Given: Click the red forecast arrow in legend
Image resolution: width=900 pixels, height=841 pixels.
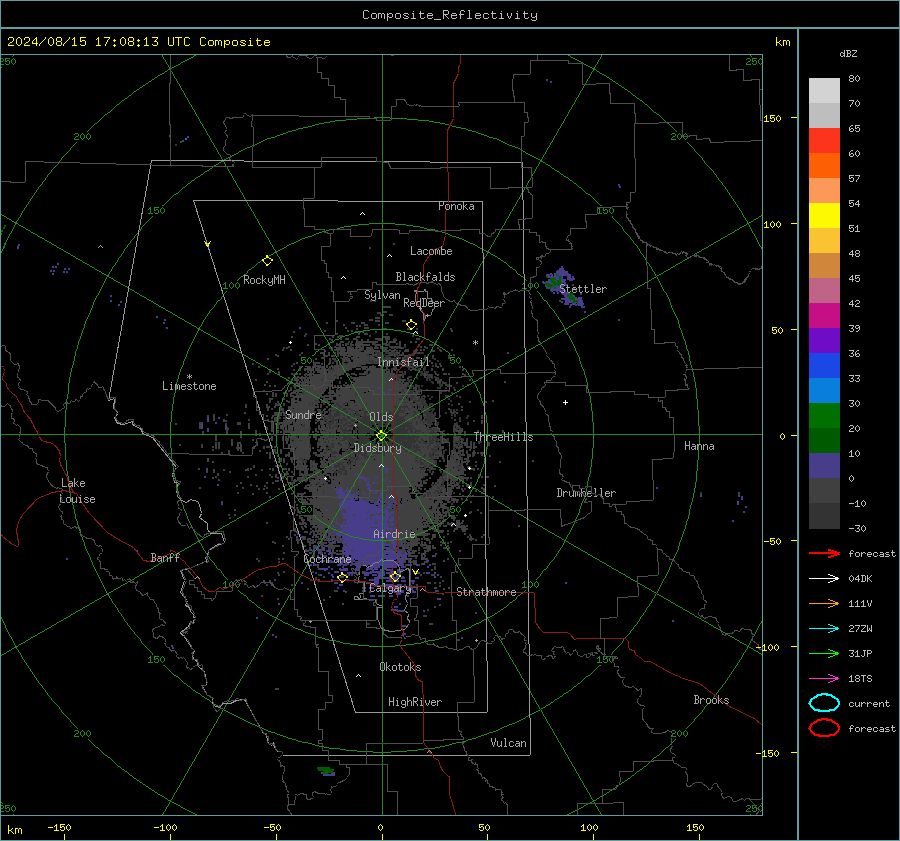Looking at the screenshot, I should coord(824,553).
